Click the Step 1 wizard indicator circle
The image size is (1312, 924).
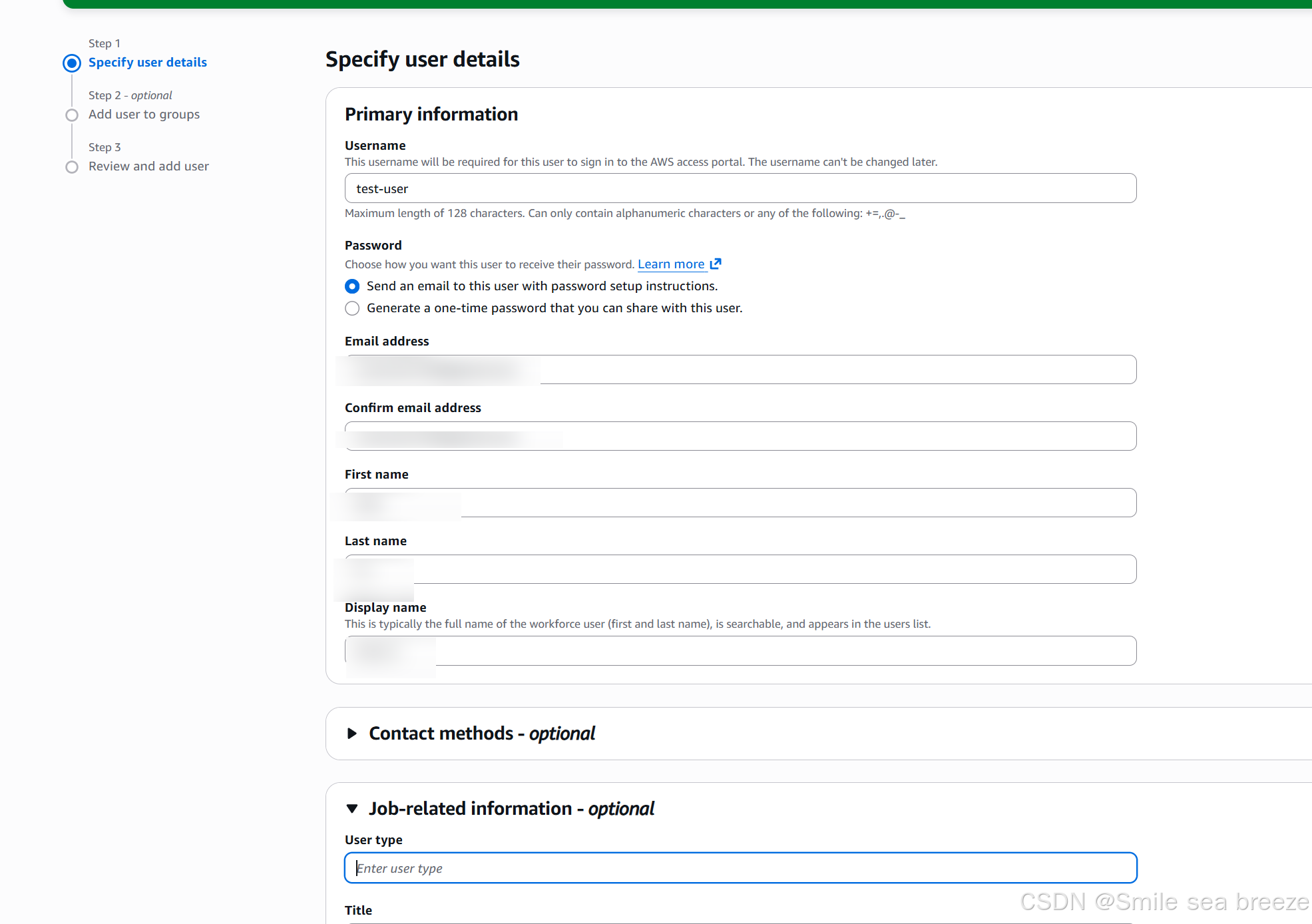(x=72, y=63)
